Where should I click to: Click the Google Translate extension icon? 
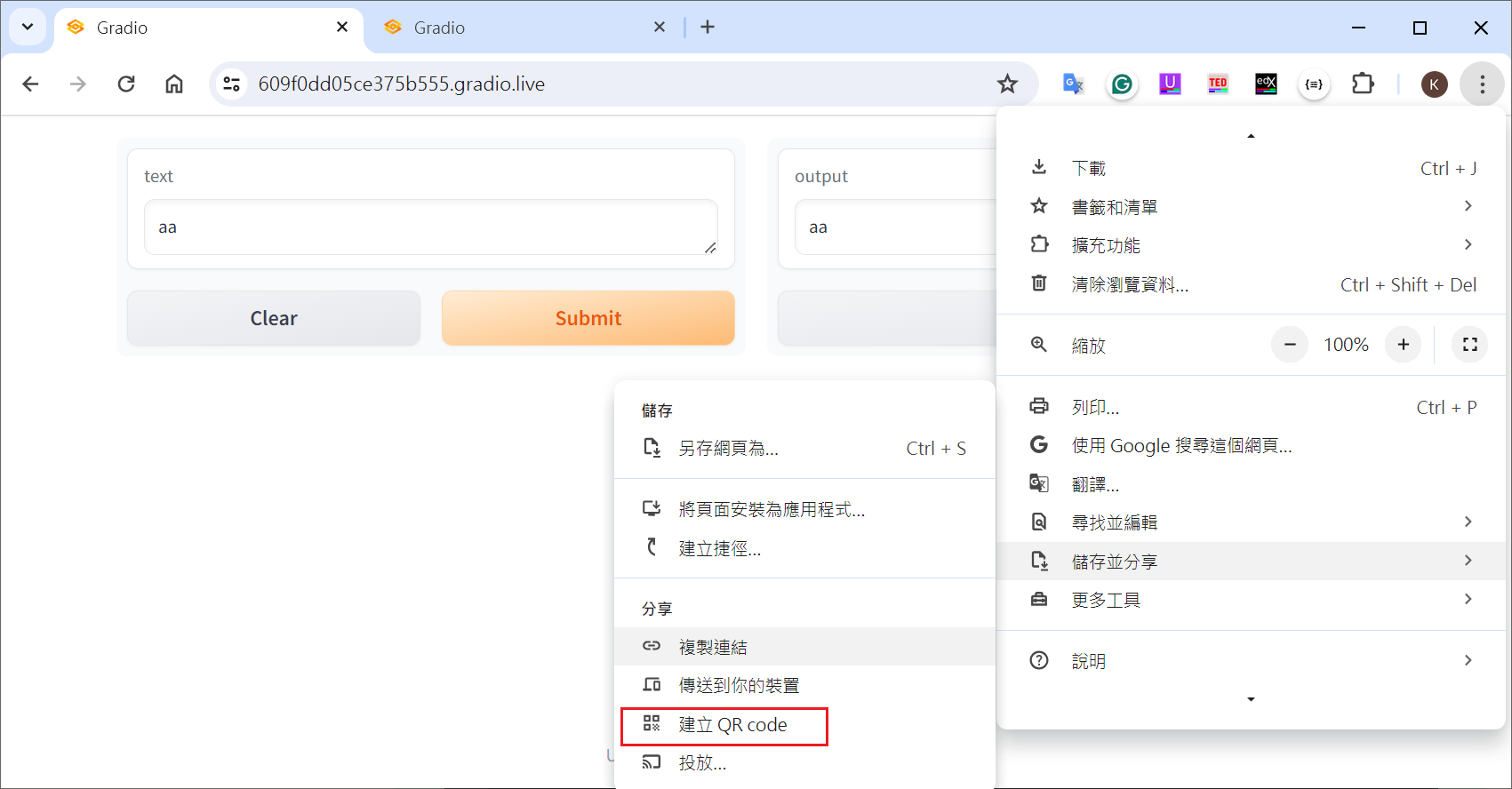click(1074, 84)
